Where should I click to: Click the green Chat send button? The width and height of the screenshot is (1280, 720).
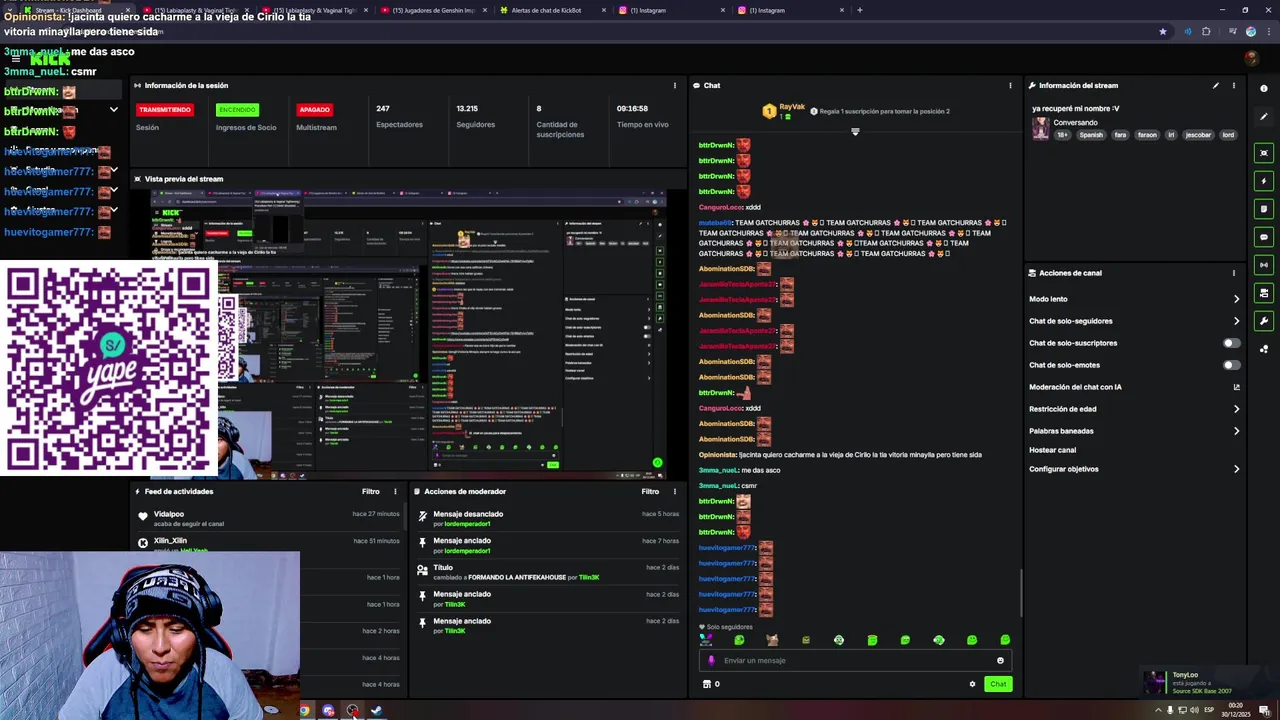[x=998, y=684]
